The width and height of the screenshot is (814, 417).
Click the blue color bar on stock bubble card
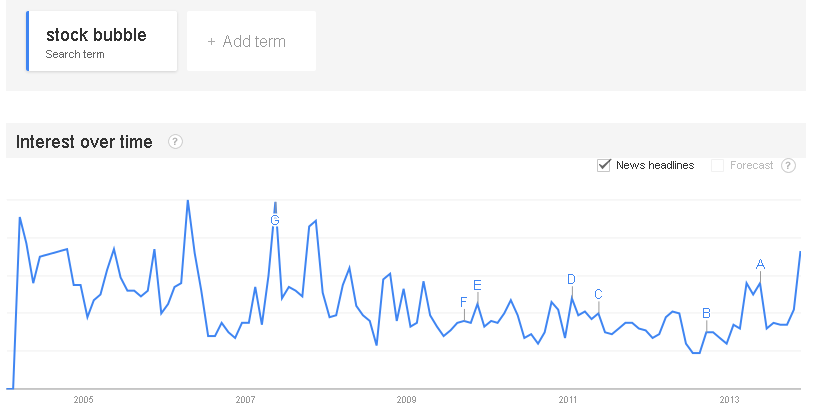coord(28,41)
